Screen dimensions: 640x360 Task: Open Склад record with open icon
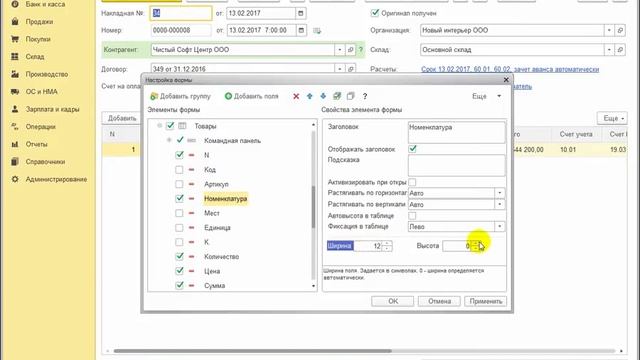coord(620,50)
